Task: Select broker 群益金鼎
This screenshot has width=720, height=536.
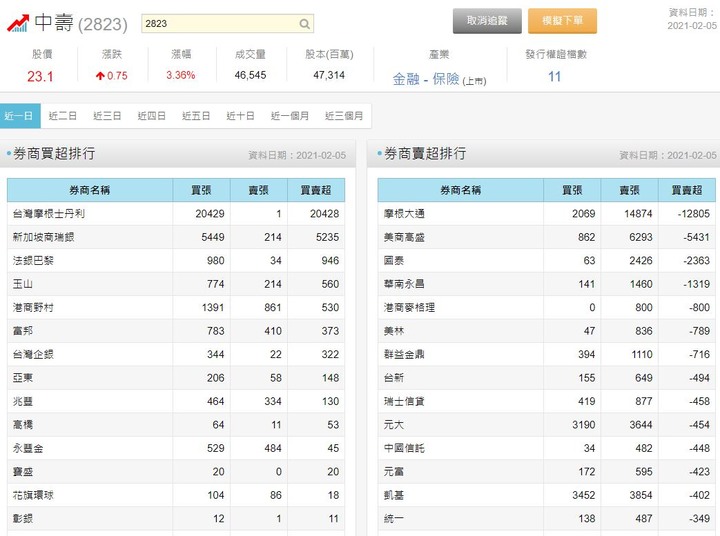Action: click(404, 354)
